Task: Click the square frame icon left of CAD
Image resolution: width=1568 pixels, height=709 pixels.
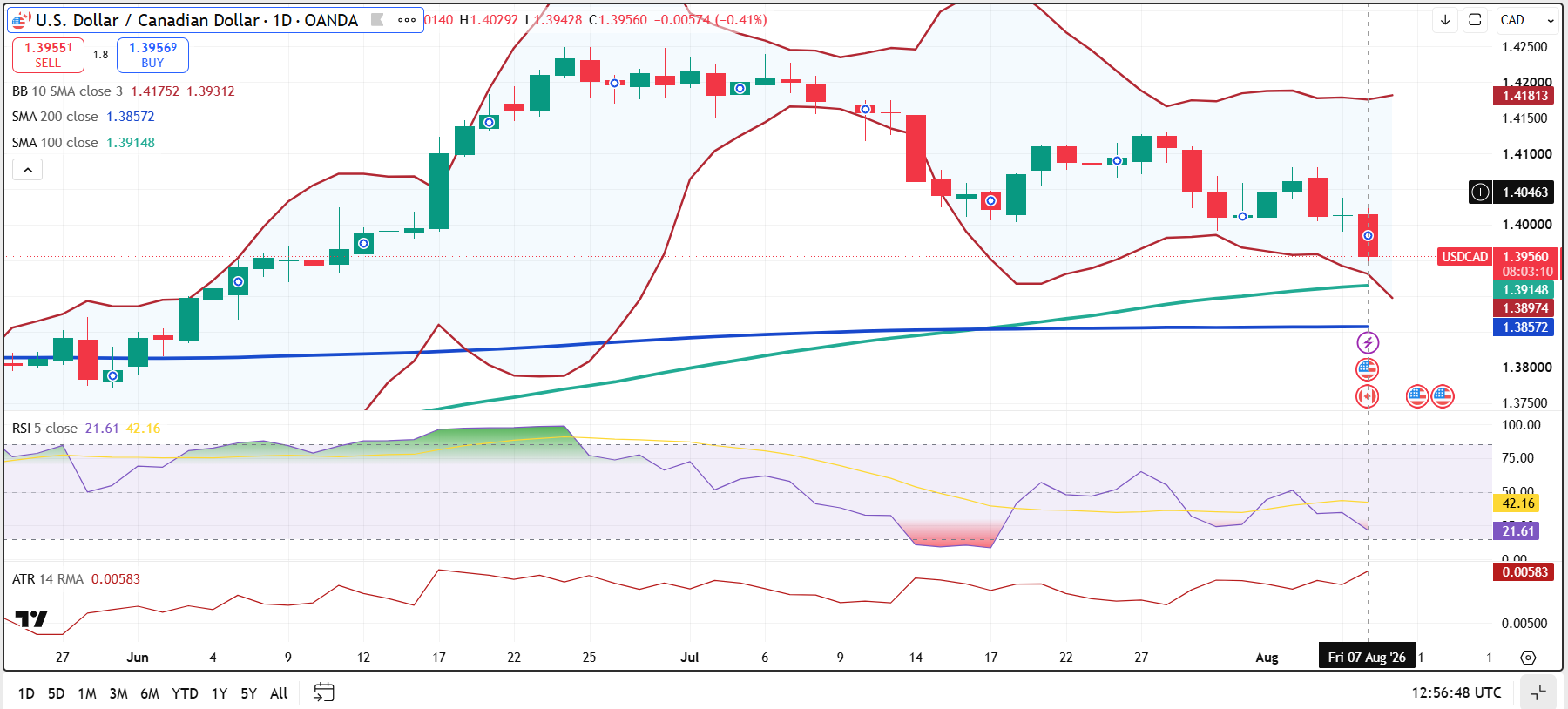Action: coord(1475,20)
